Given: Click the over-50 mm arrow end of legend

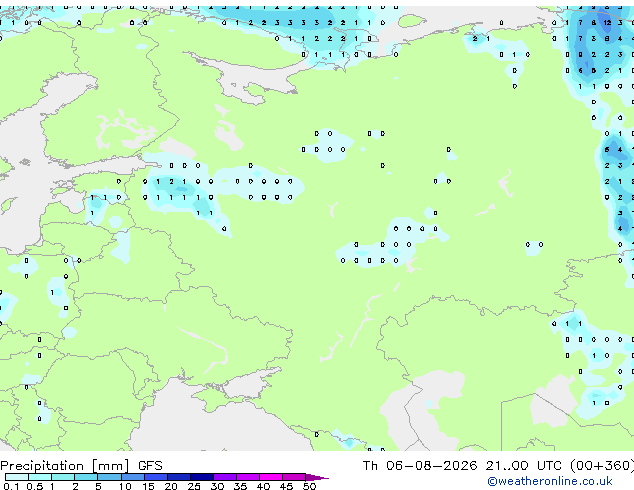Looking at the screenshot, I should tap(317, 477).
